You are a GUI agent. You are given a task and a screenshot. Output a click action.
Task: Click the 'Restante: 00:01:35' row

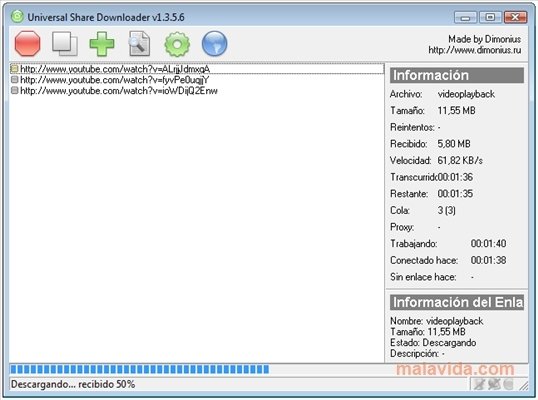tap(431, 193)
